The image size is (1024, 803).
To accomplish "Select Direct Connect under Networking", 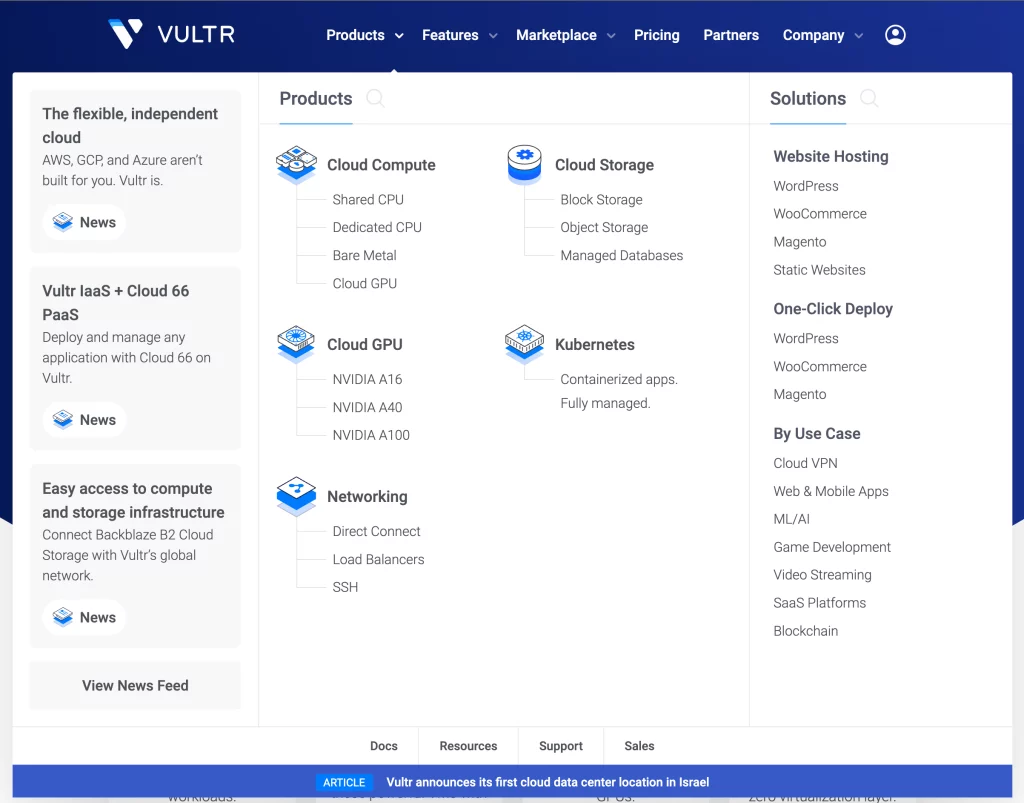I will (377, 531).
